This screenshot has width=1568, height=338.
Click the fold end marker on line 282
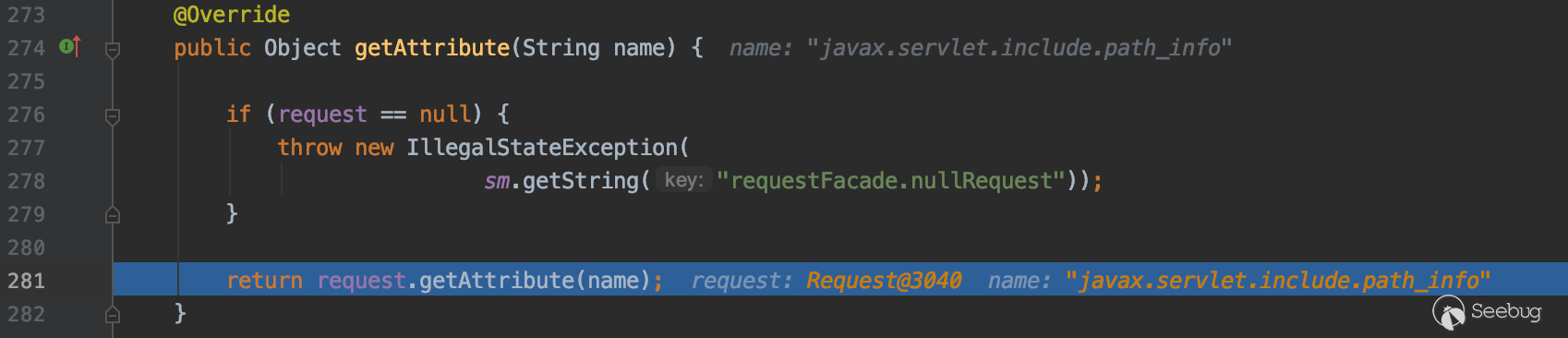click(x=113, y=315)
